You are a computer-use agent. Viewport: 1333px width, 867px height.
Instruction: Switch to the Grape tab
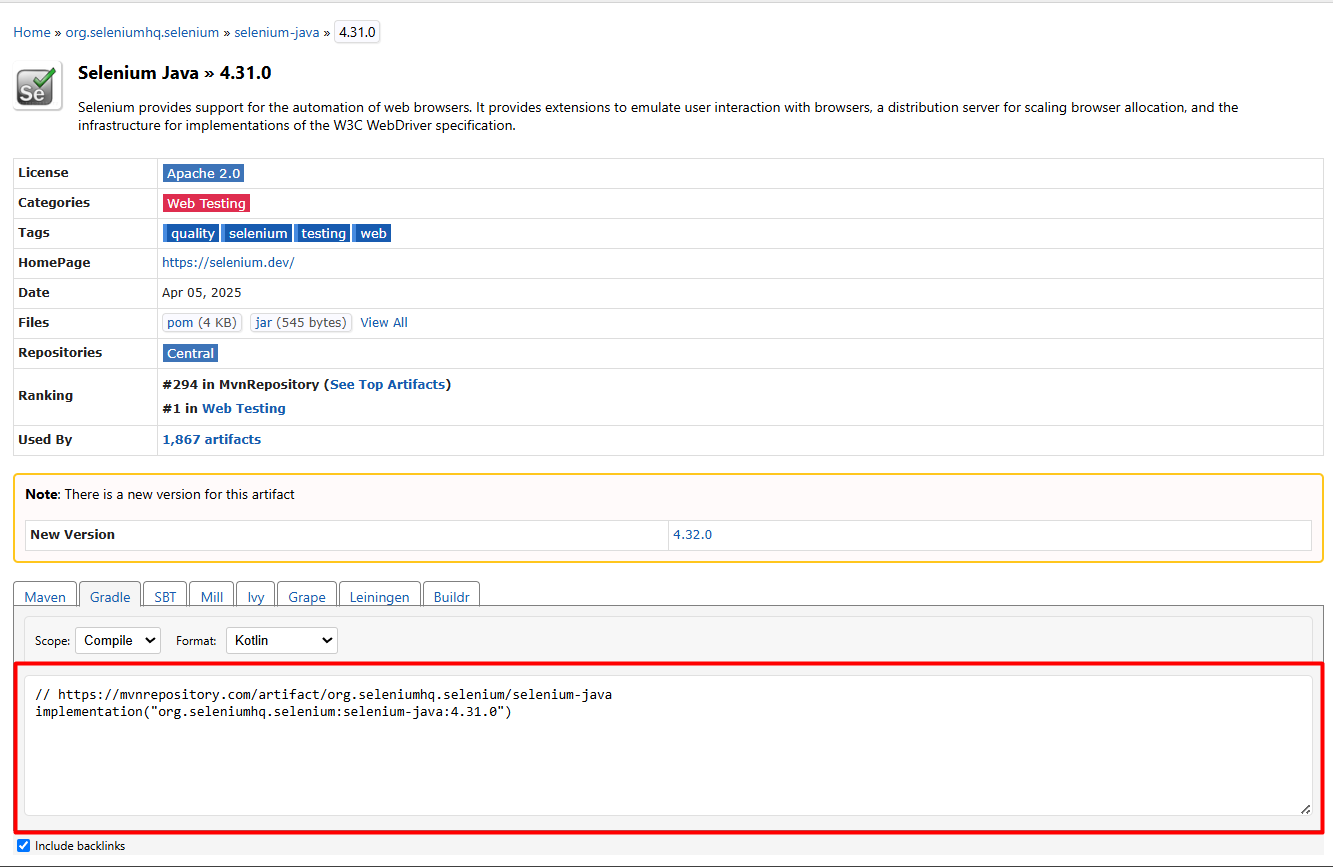307,596
